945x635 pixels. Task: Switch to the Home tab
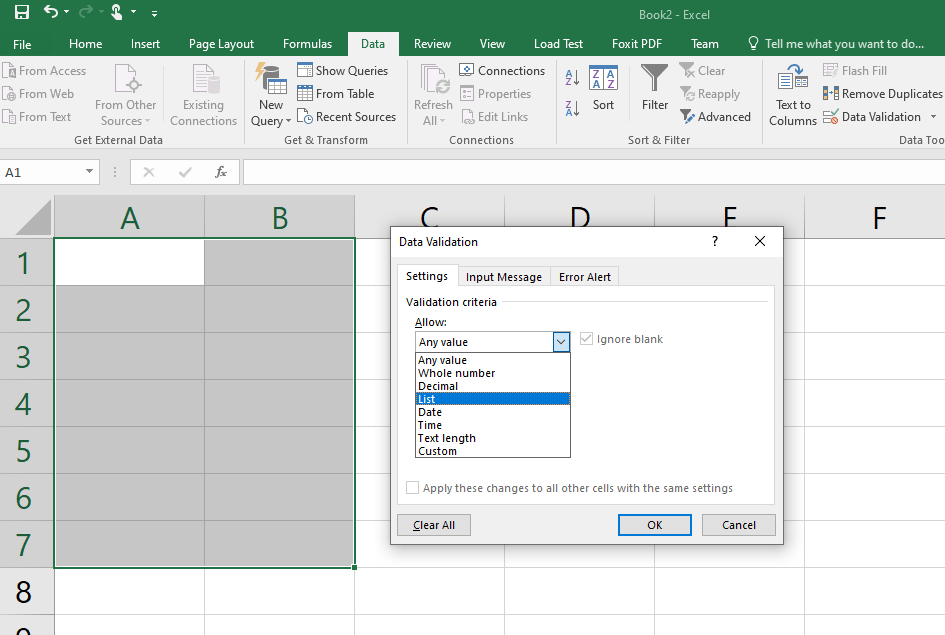(86, 44)
